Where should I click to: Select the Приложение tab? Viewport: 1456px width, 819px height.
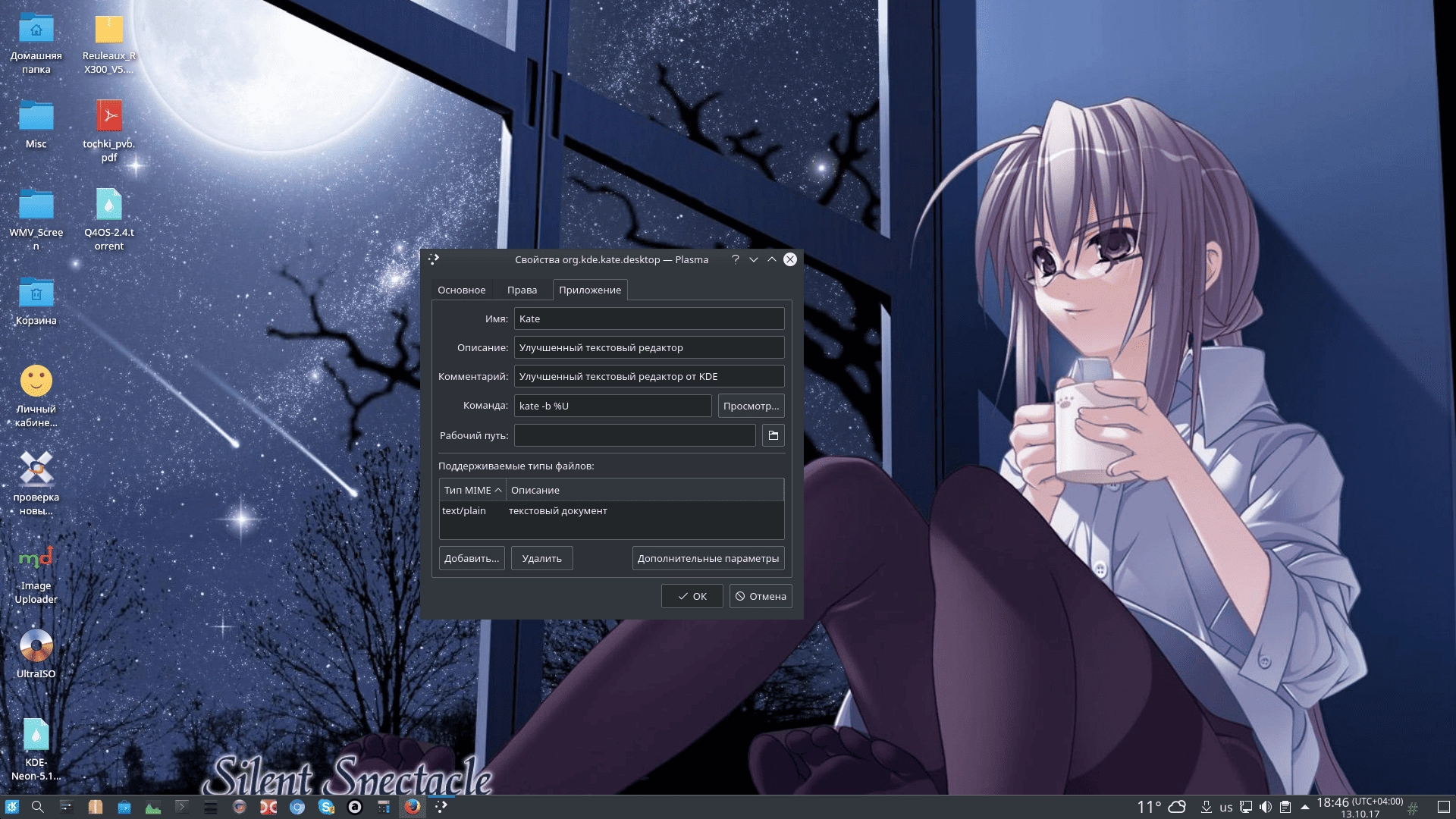(x=590, y=290)
